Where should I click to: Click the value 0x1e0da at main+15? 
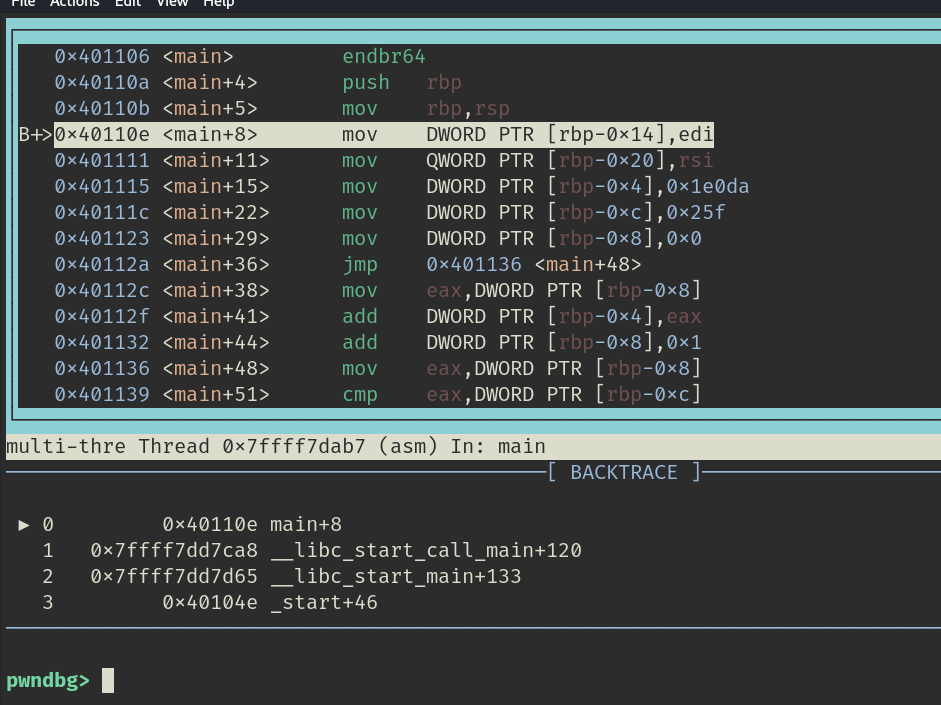(708, 187)
